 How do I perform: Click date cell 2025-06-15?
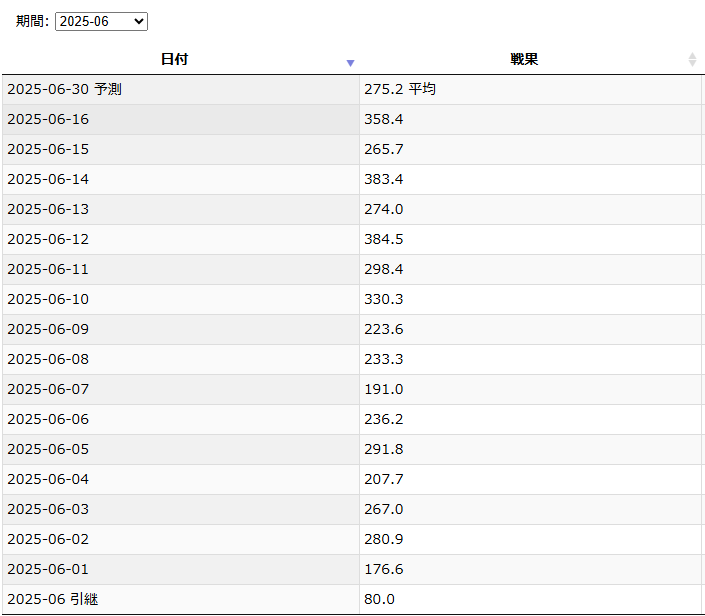click(x=181, y=150)
